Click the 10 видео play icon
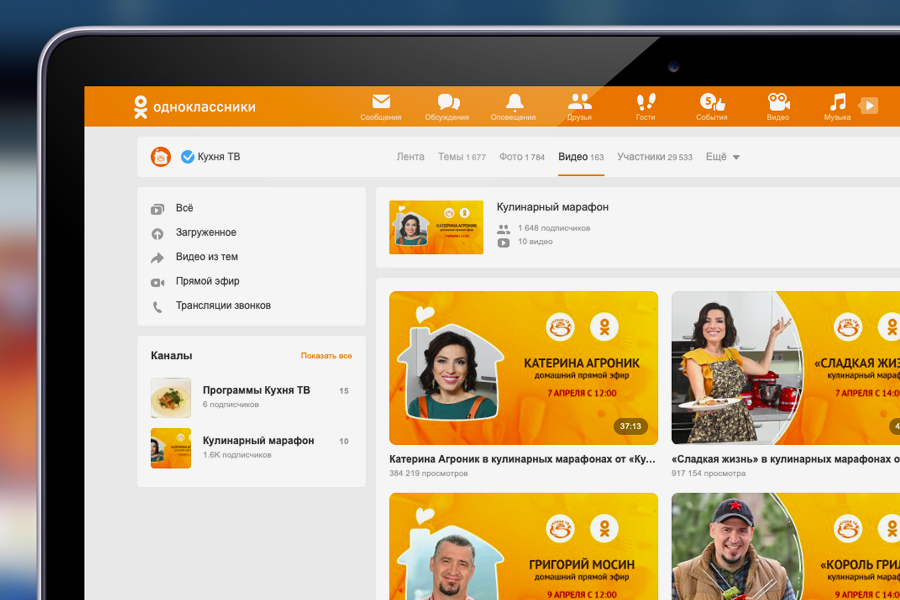 (503, 242)
